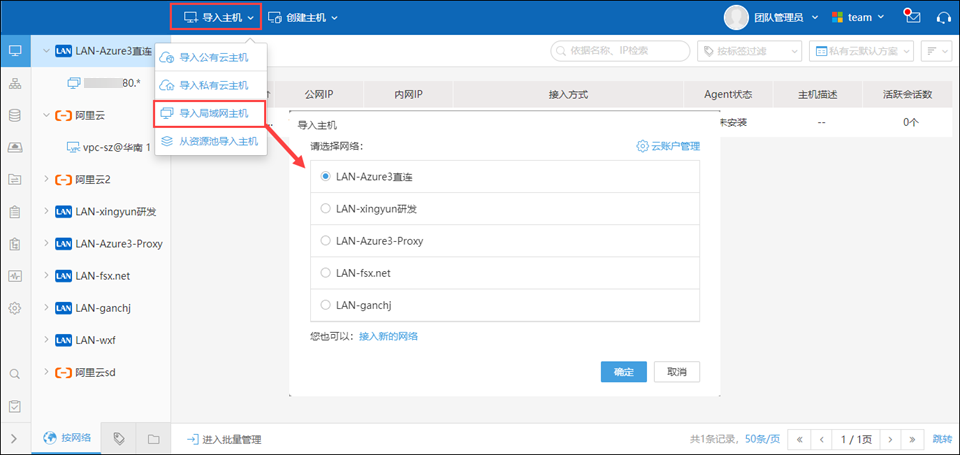Screen dimensions: 960x455
Task: Click the mail notification envelope icon
Action: 912,17
